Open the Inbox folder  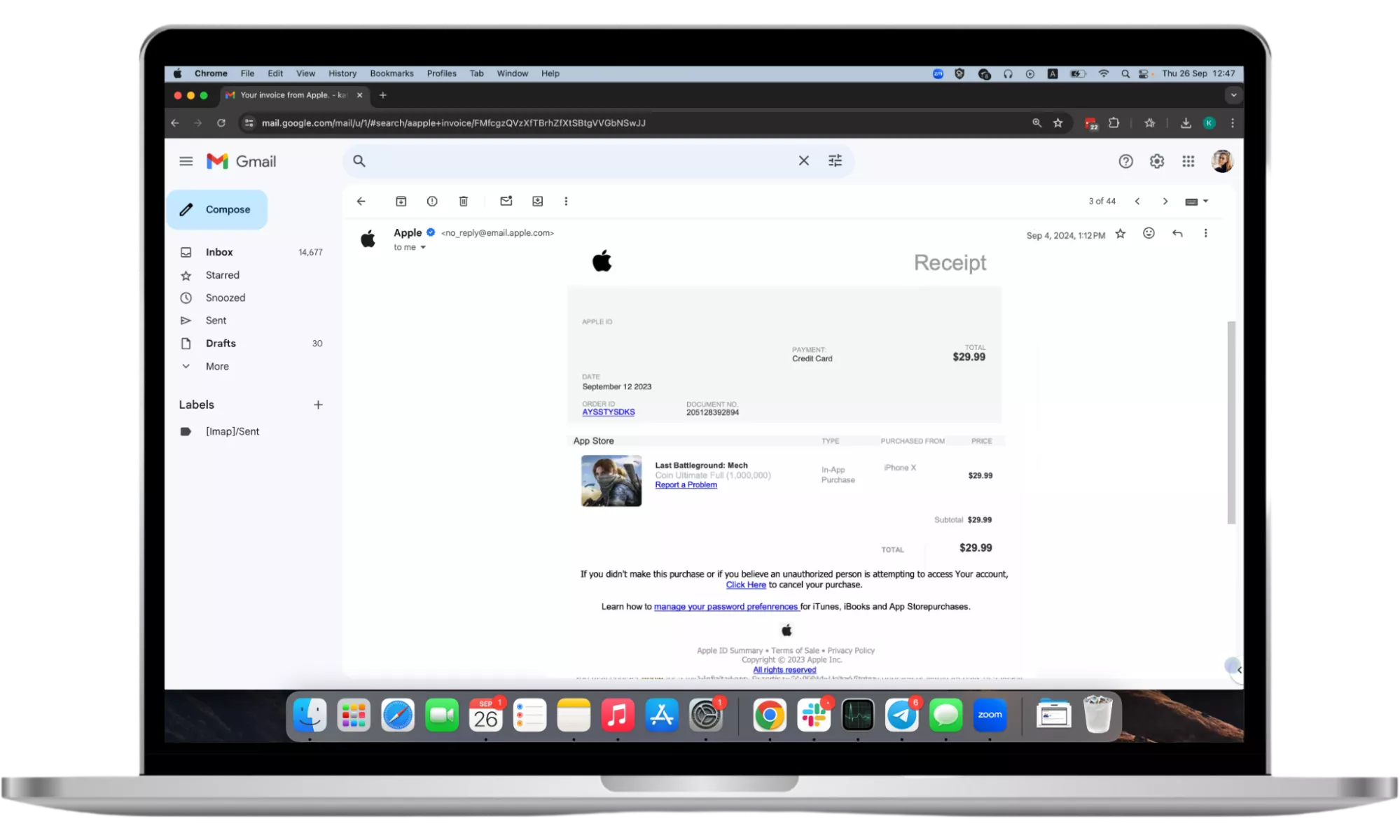(x=219, y=252)
